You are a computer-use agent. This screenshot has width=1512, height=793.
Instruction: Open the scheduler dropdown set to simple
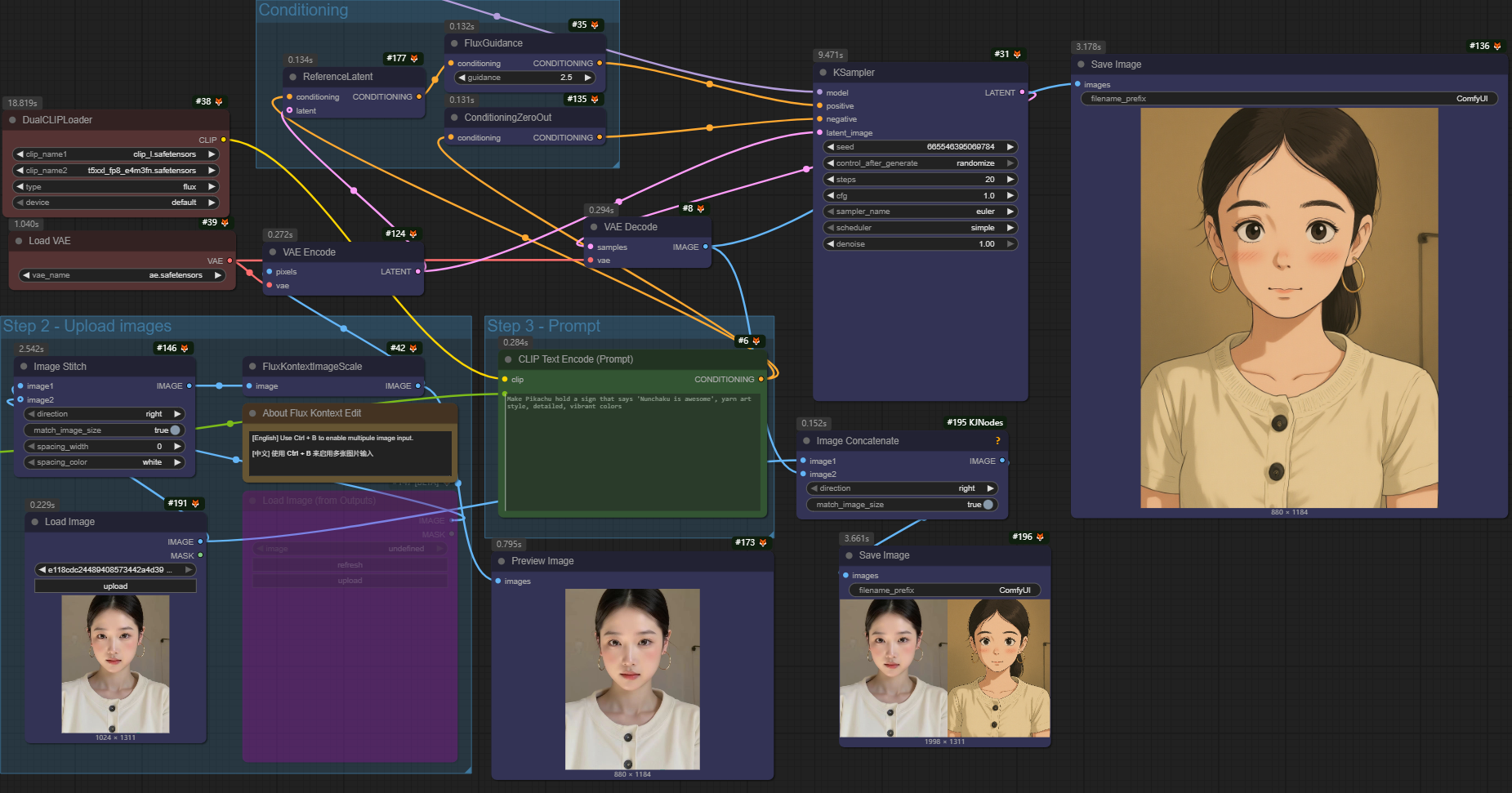click(x=919, y=228)
